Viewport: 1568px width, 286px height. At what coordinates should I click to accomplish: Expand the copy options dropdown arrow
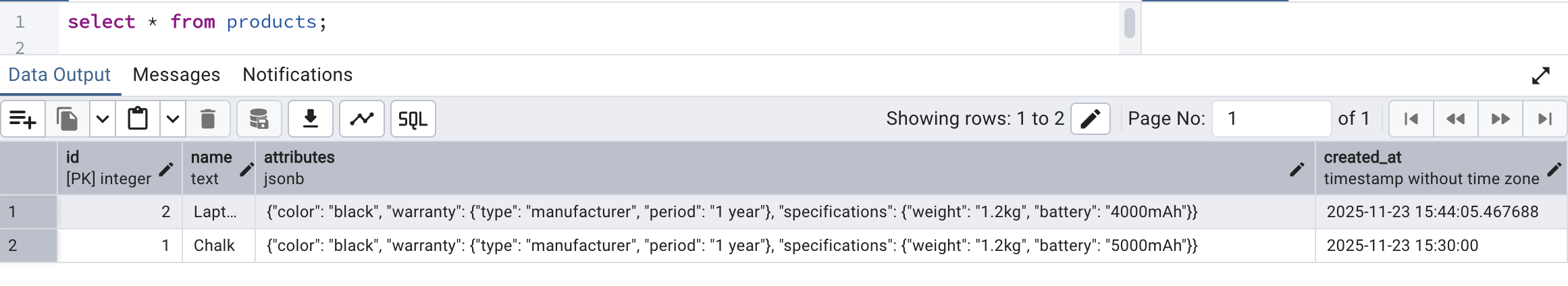(103, 119)
